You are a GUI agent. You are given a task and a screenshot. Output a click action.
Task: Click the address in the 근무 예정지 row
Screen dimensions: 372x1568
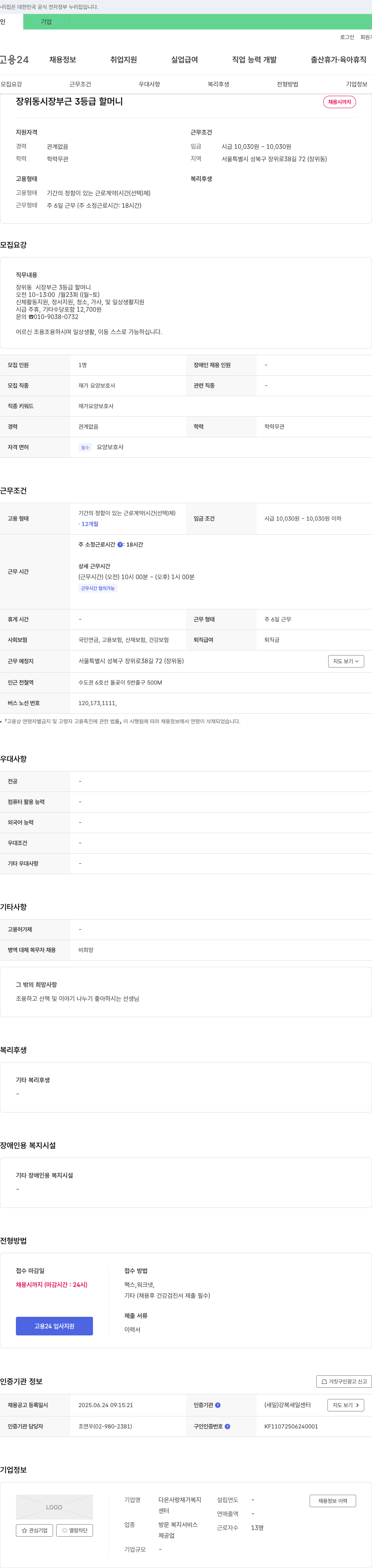tap(131, 661)
